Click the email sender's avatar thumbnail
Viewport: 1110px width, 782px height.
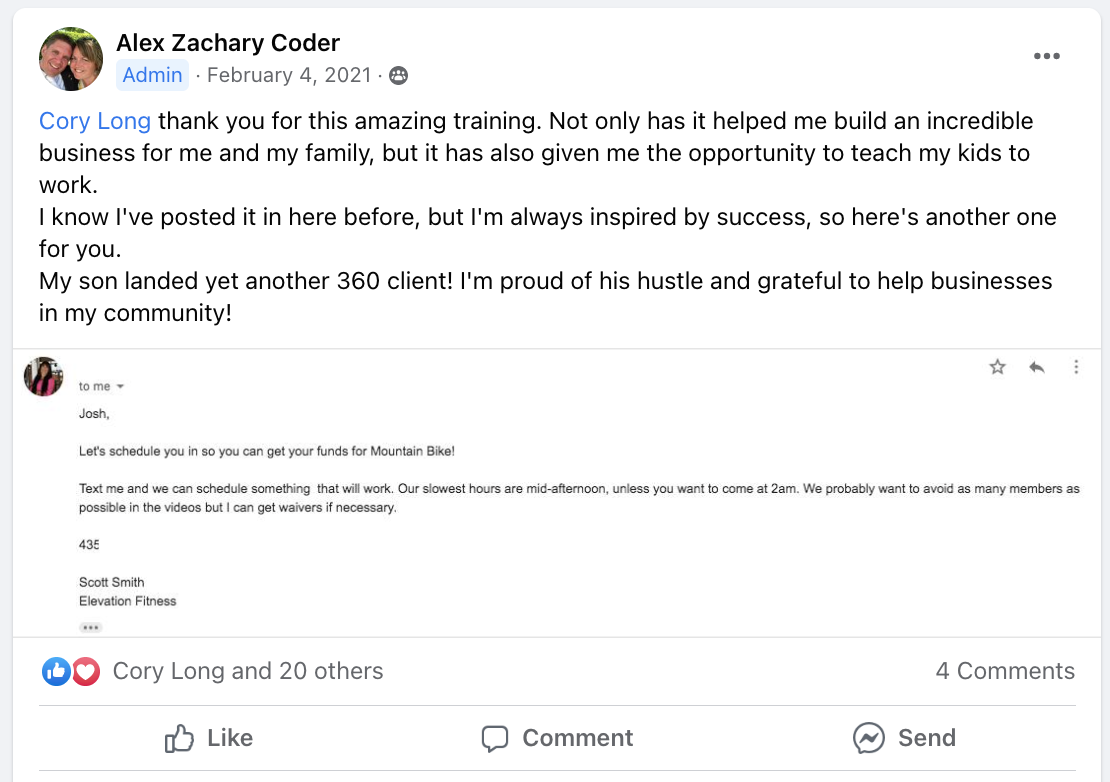[x=44, y=376]
